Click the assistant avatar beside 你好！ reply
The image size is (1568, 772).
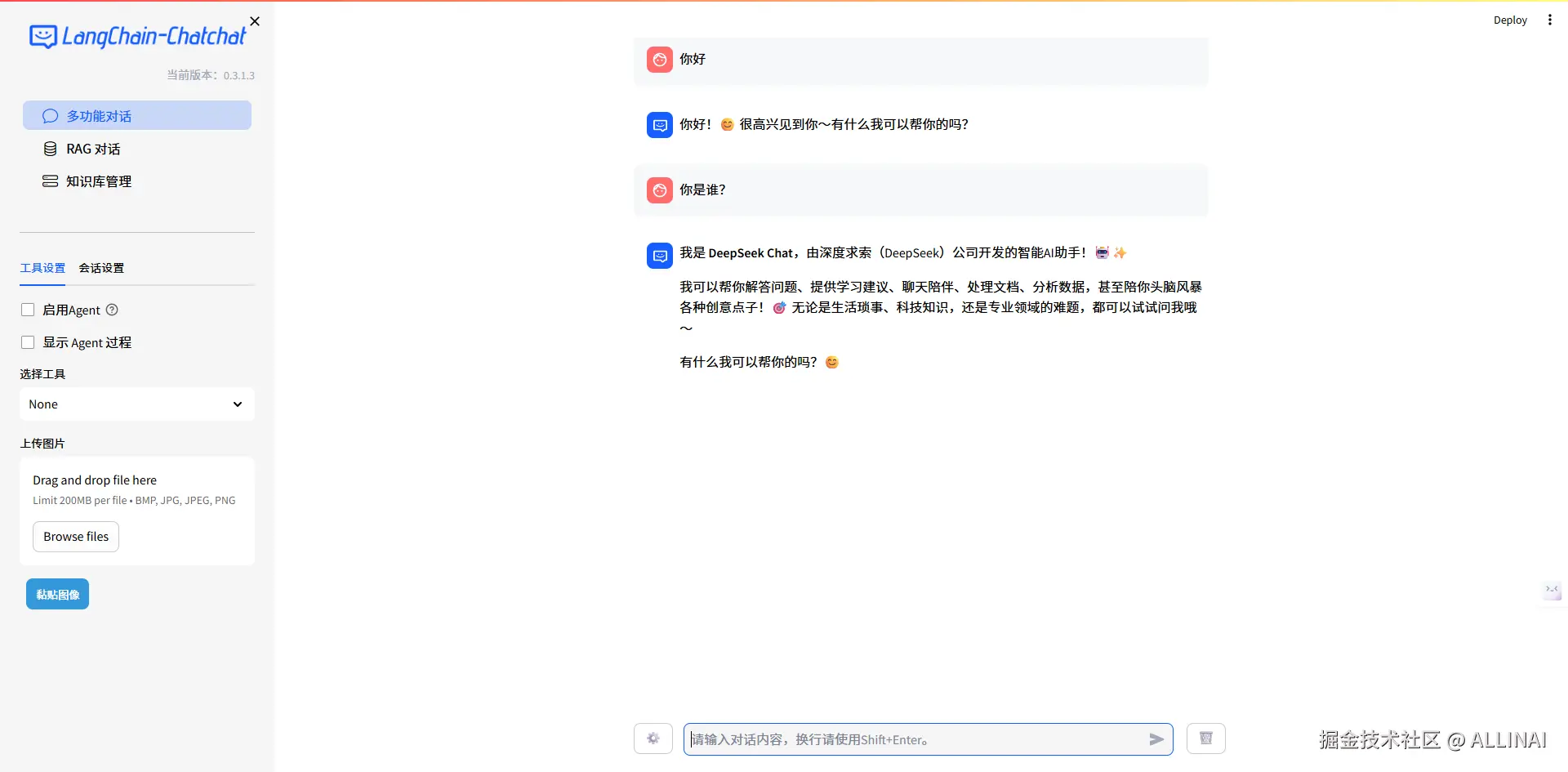[660, 125]
